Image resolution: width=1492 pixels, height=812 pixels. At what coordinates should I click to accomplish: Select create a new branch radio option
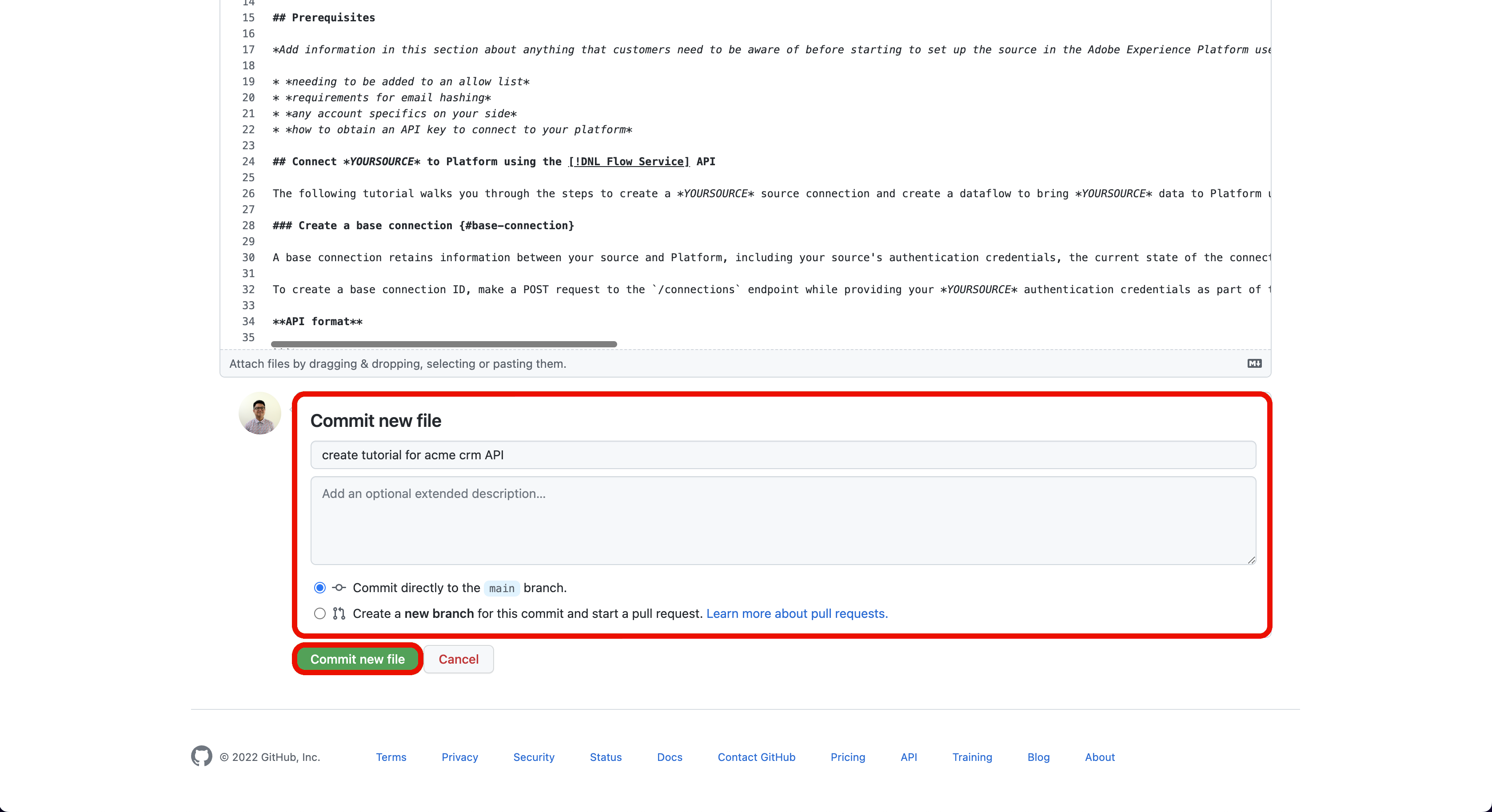(x=320, y=613)
